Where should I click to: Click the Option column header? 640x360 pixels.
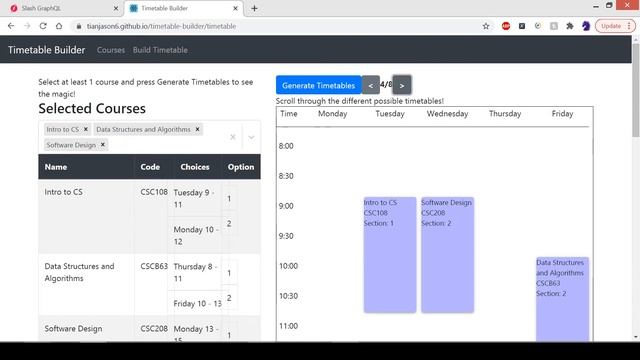pos(241,167)
